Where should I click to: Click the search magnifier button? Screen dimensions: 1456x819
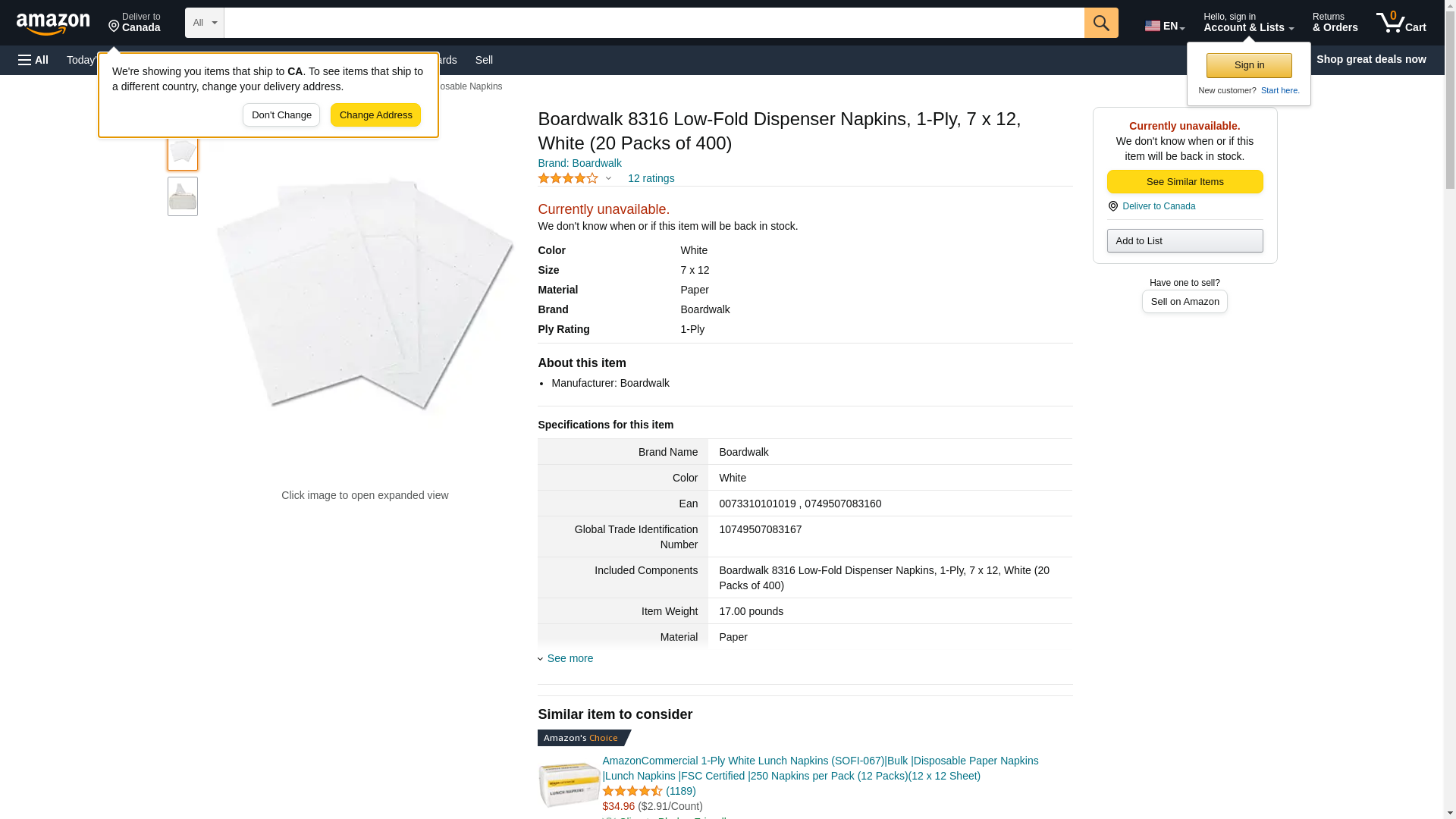coord(1101,23)
